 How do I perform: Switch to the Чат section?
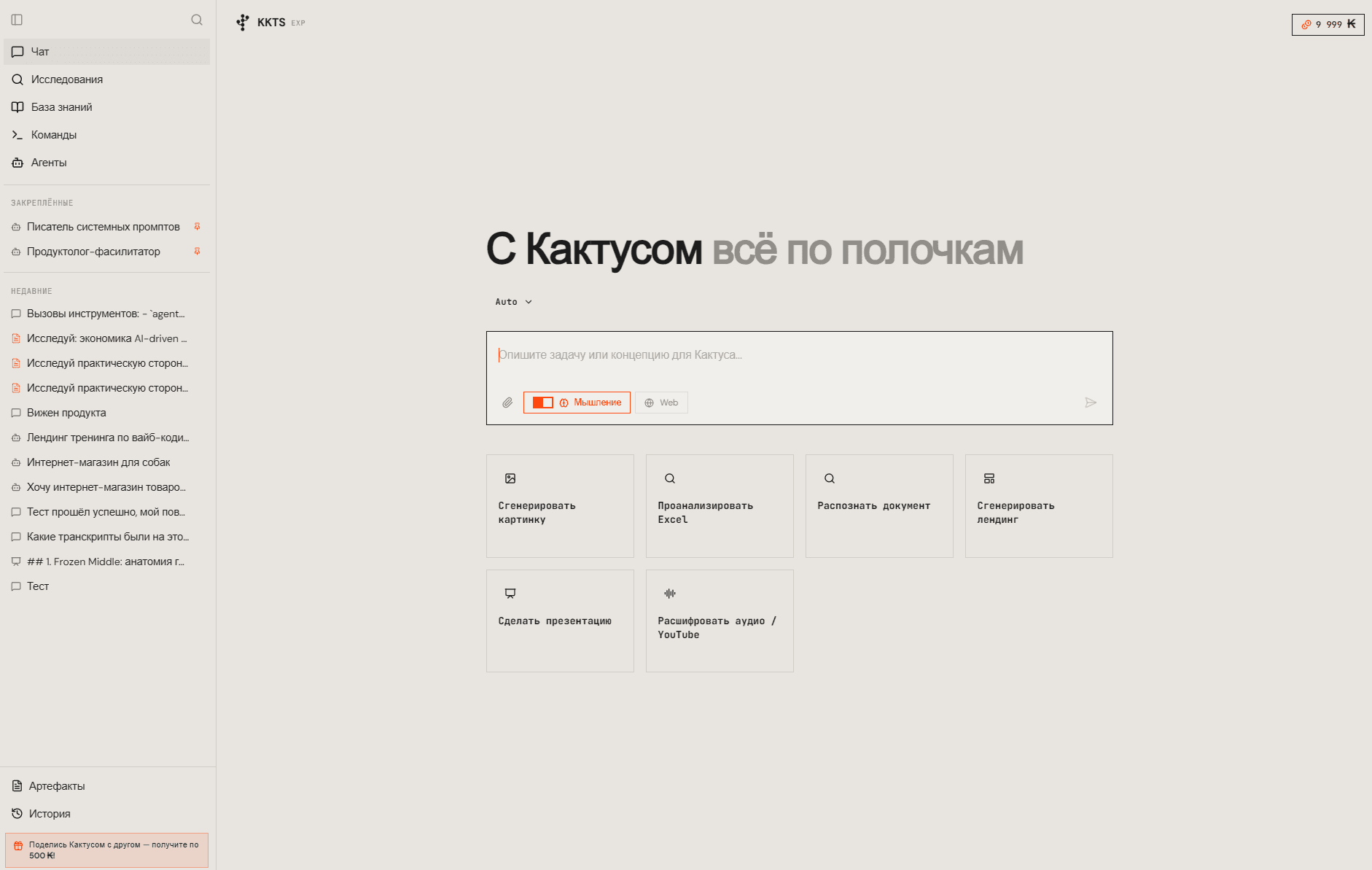[40, 51]
